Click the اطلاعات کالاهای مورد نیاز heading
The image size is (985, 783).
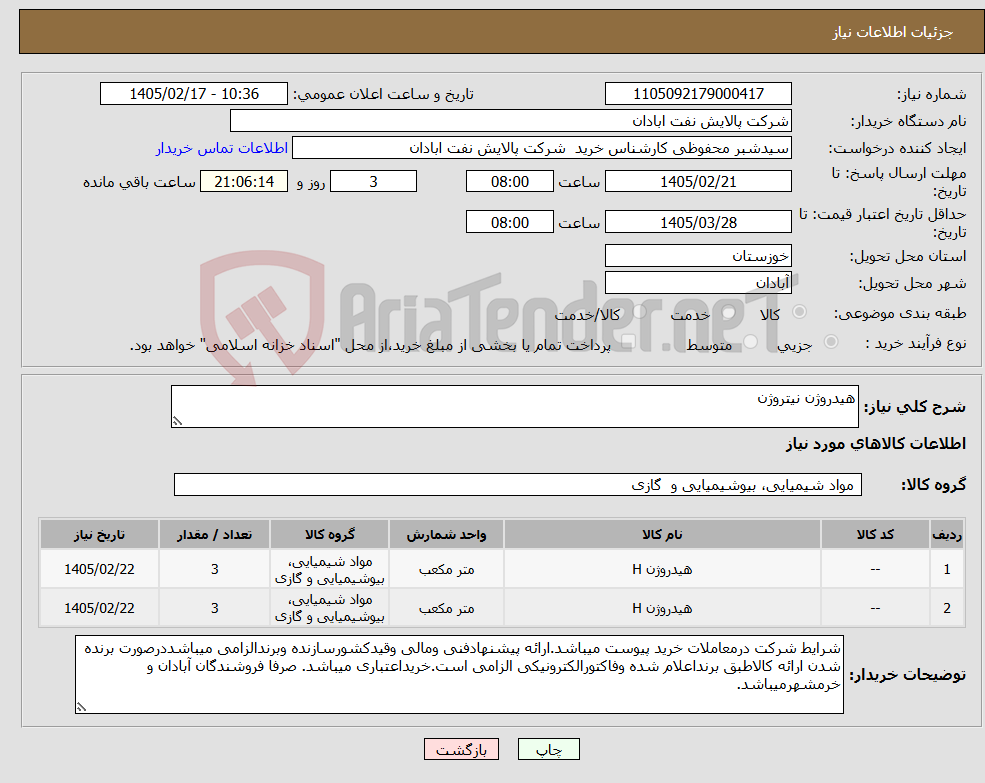click(876, 444)
